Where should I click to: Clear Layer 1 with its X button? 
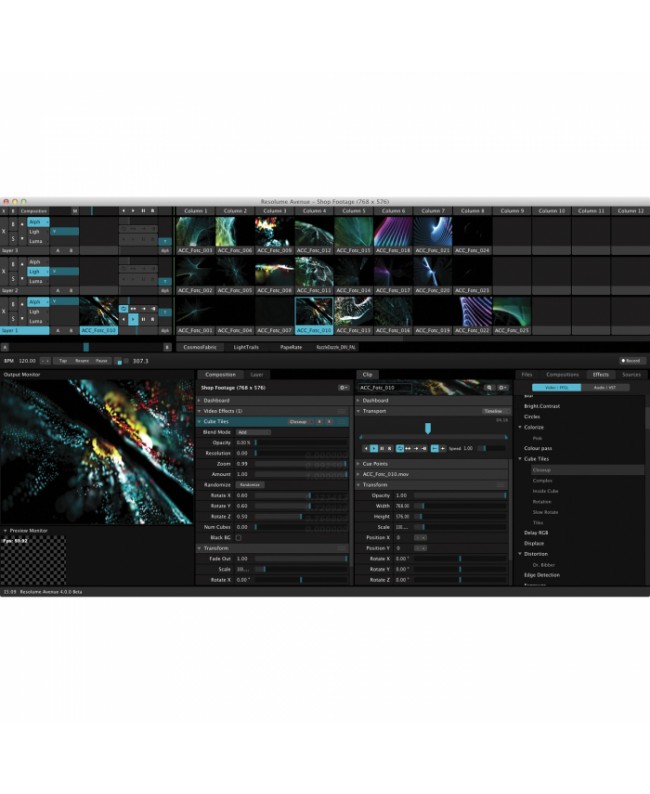[x=4, y=311]
